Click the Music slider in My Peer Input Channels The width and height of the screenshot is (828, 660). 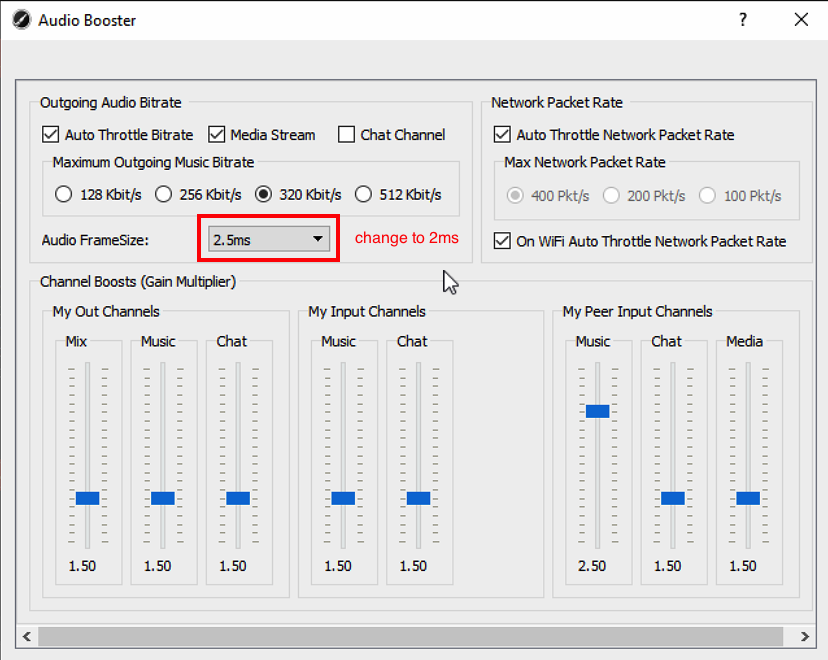tap(597, 410)
